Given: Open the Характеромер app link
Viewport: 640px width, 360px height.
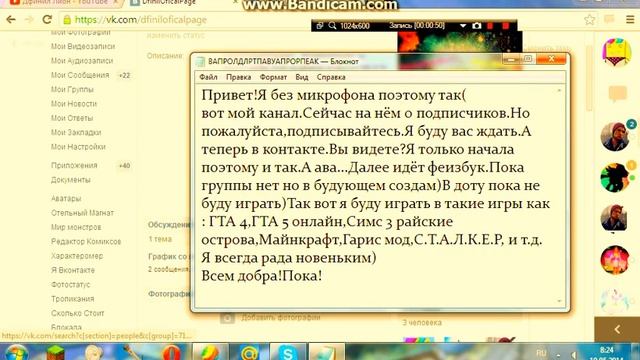Looking at the screenshot, I should pos(77,256).
